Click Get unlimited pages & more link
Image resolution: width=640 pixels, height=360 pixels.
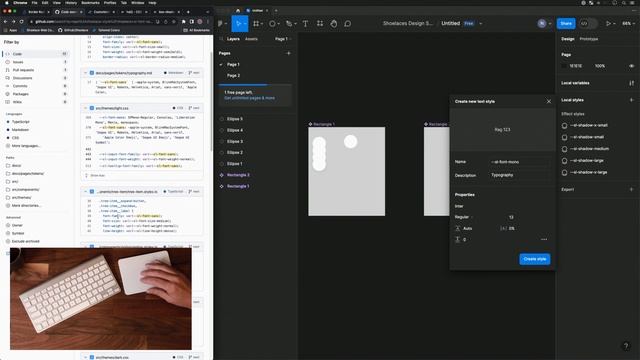249,98
